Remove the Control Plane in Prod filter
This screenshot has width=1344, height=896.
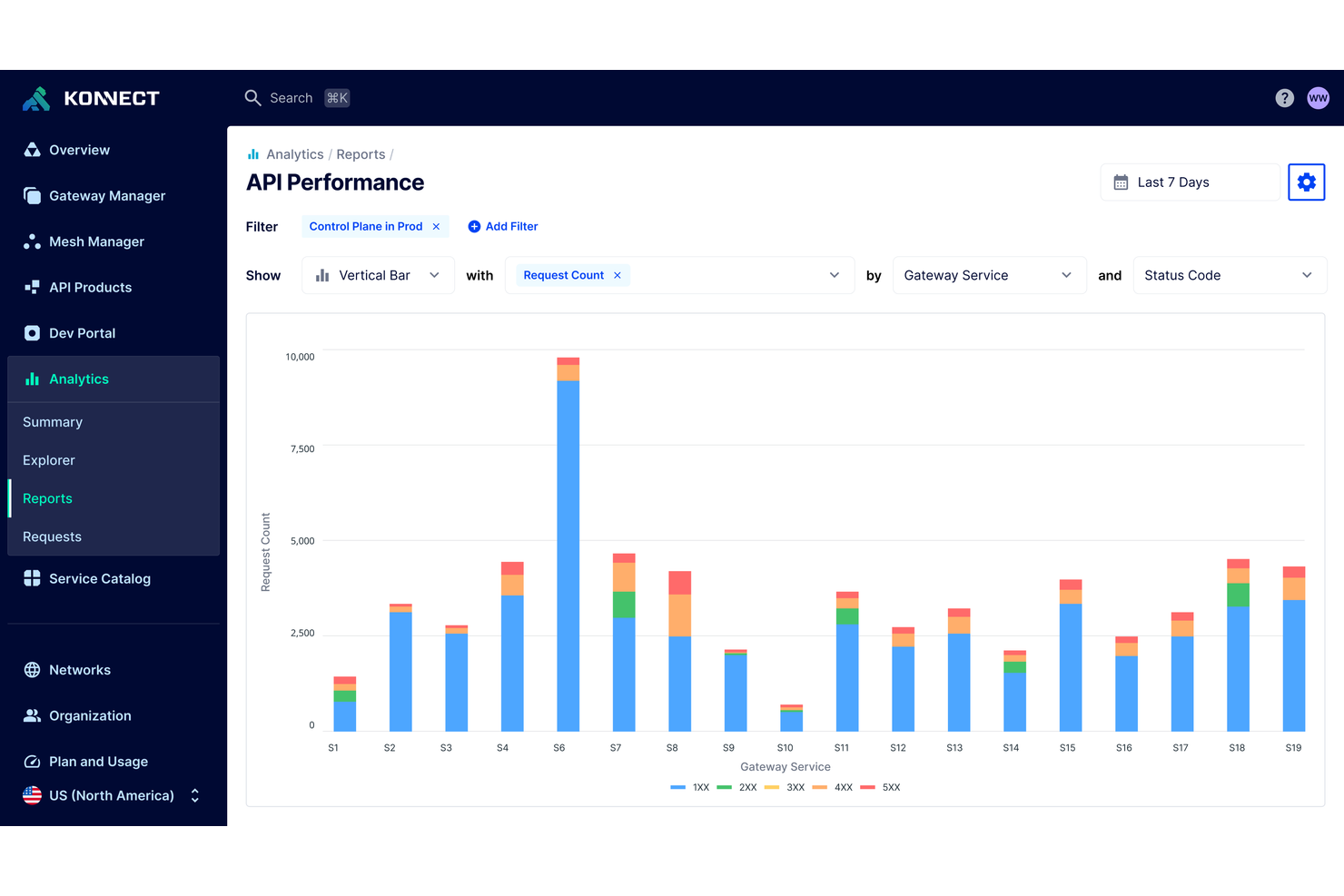coord(437,226)
